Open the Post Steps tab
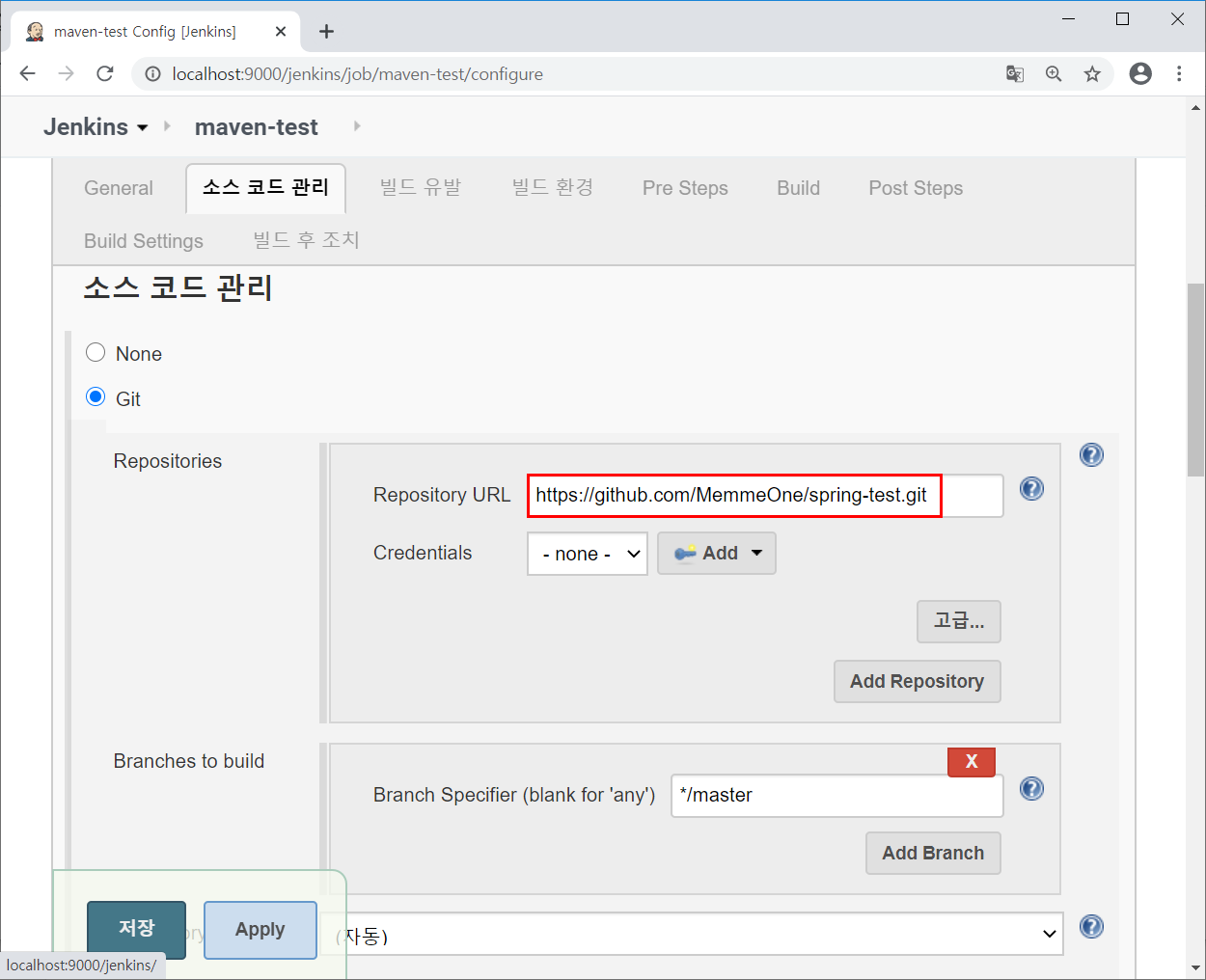The image size is (1206, 980). tap(916, 188)
